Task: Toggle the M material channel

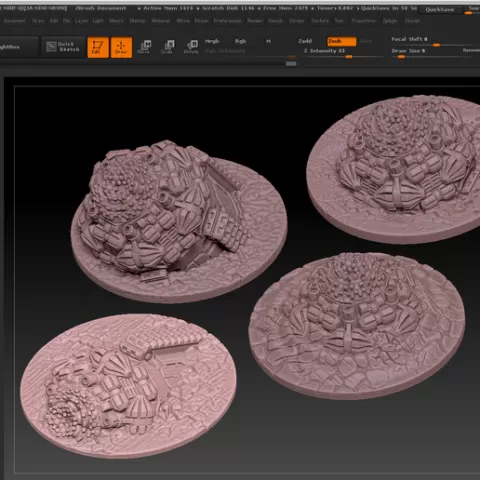Action: [x=268, y=41]
